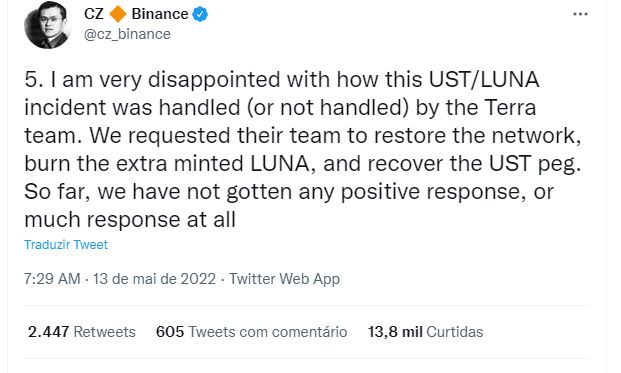View the 2.447 Retweets list
621x373 pixels.
point(82,332)
